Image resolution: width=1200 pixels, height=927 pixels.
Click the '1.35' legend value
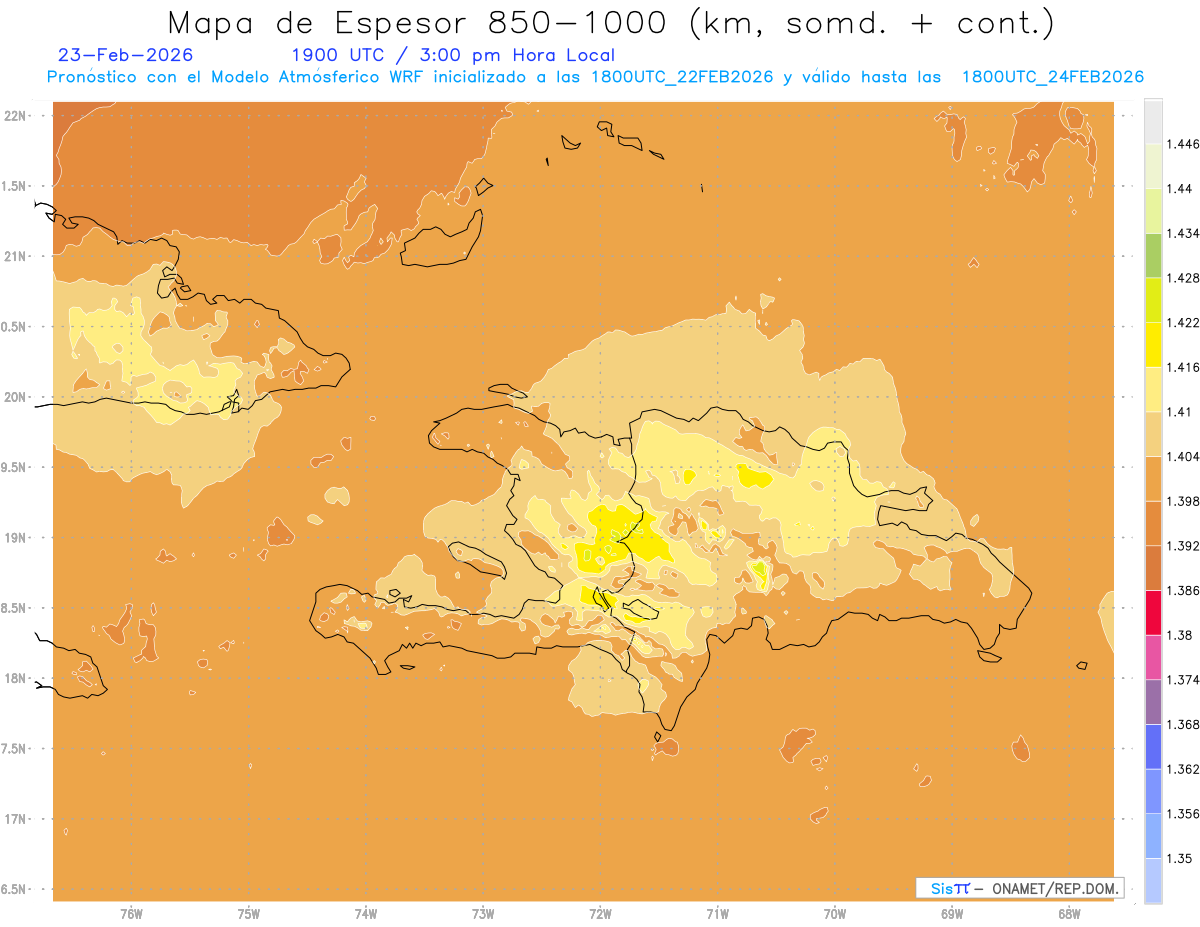[x=1180, y=858]
